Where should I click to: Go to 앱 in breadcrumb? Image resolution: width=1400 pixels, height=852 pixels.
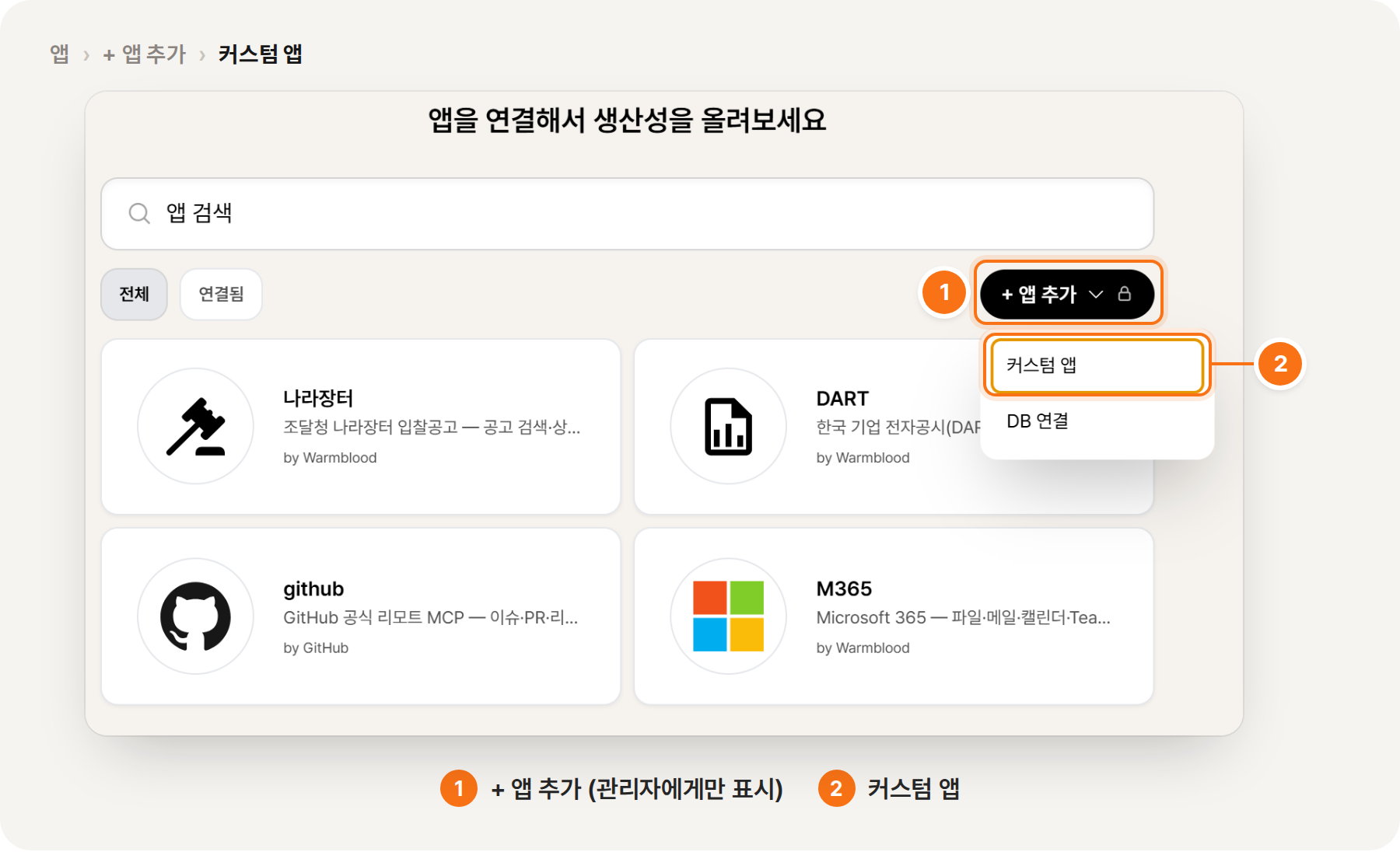pos(59,54)
